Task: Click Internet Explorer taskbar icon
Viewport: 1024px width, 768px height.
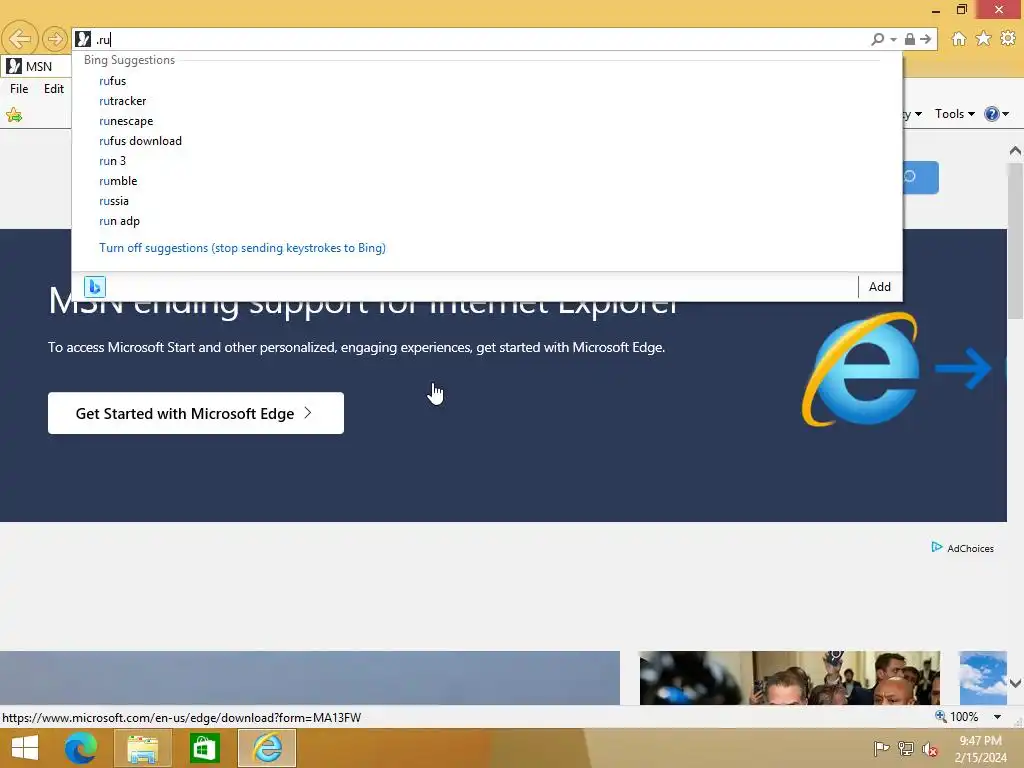Action: (267, 748)
